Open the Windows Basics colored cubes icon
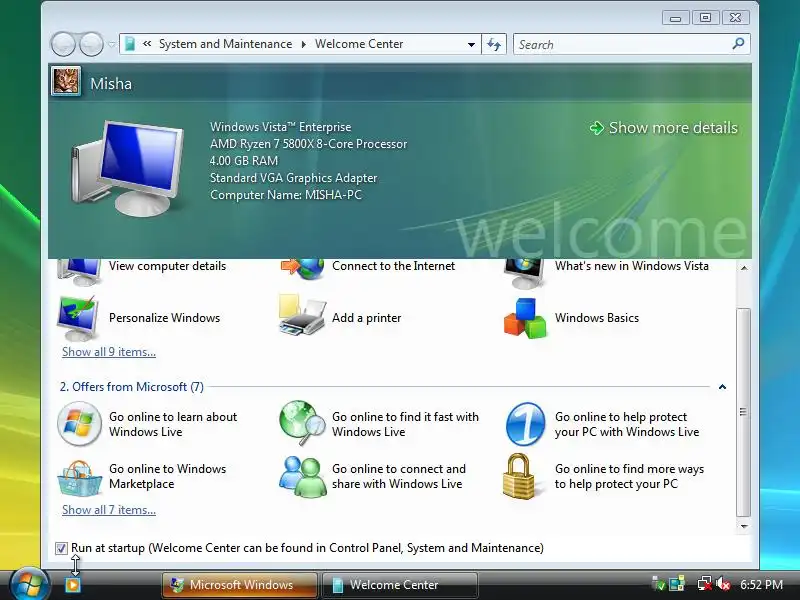The image size is (800, 600). 526,318
